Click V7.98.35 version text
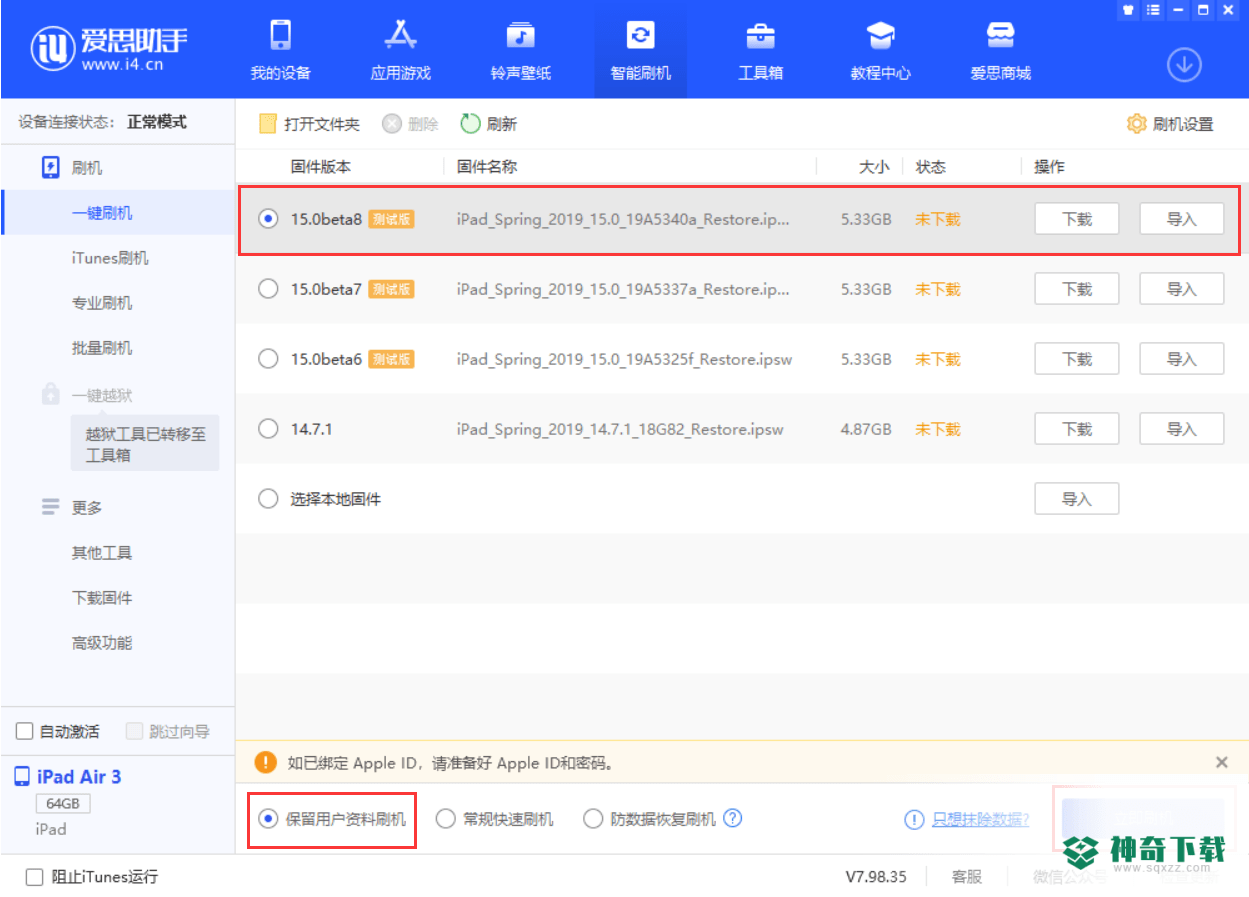 pyautogui.click(x=876, y=877)
